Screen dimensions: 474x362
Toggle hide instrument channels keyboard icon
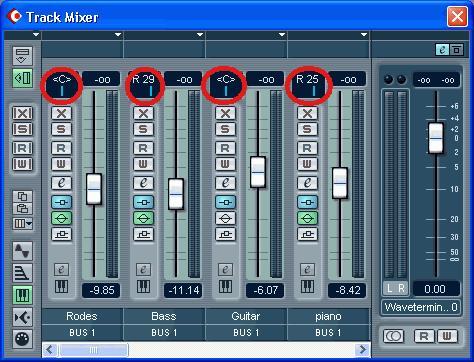point(23,295)
